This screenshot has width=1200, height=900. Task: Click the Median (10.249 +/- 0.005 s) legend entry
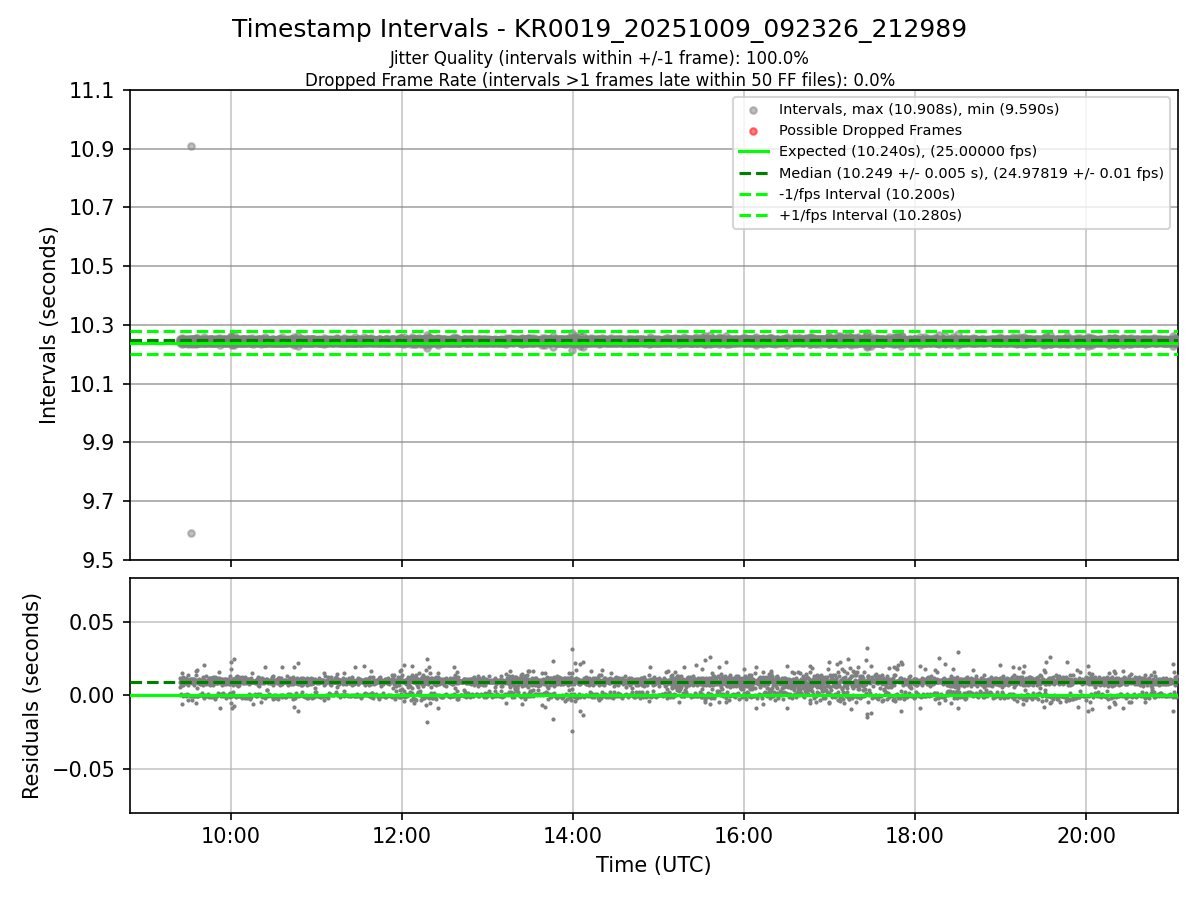click(971, 173)
